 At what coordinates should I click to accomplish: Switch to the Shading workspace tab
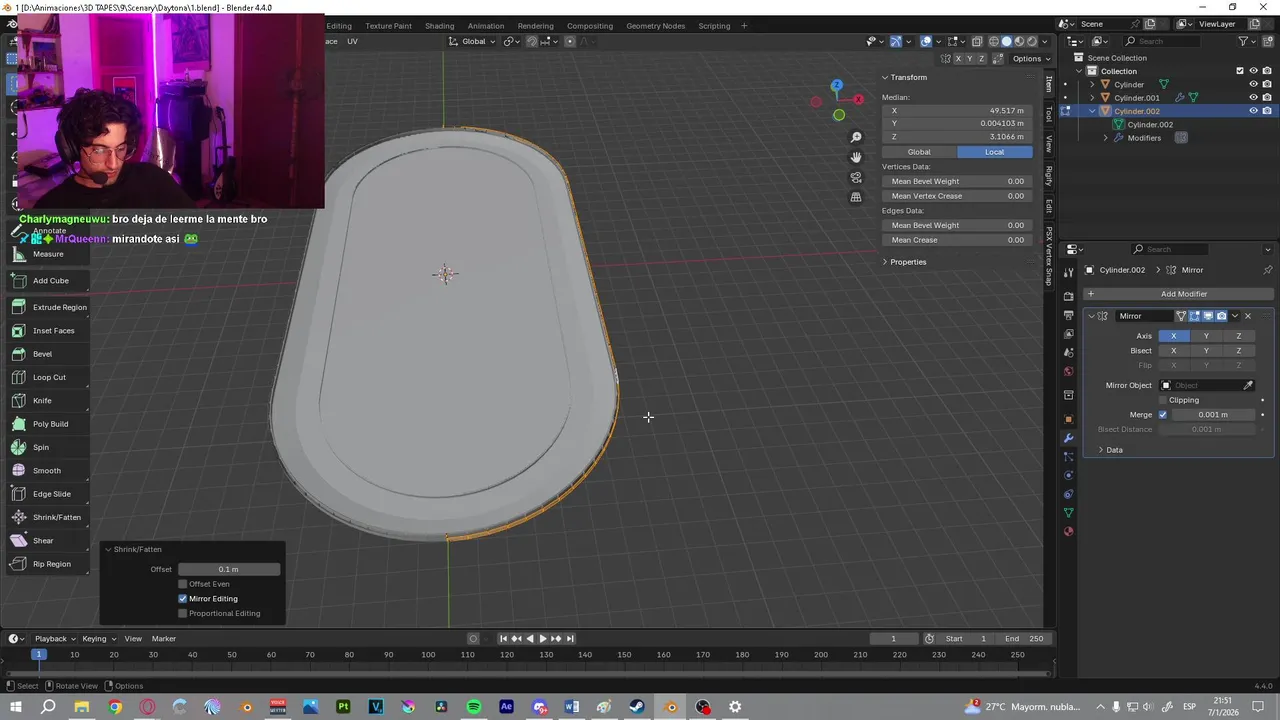(439, 26)
